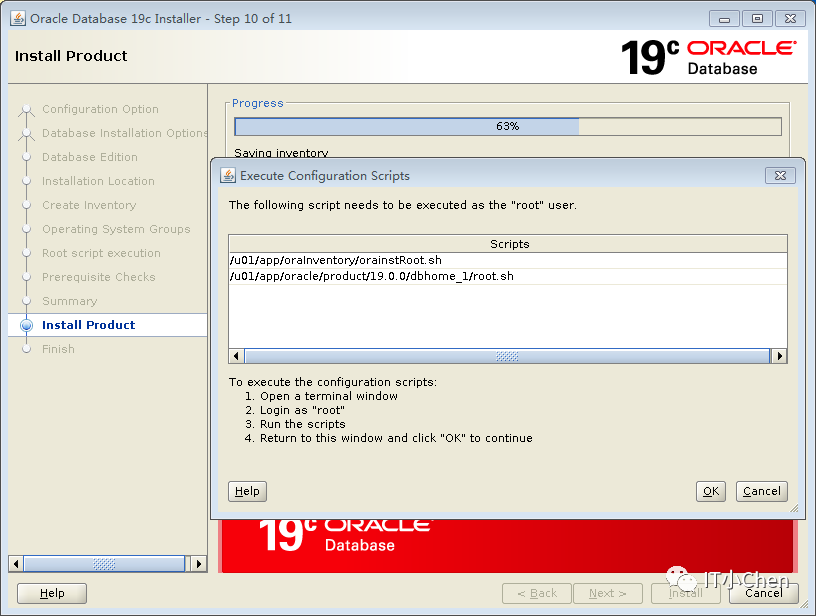Select Prerequisite Checks step
This screenshot has width=816, height=616.
pos(98,277)
